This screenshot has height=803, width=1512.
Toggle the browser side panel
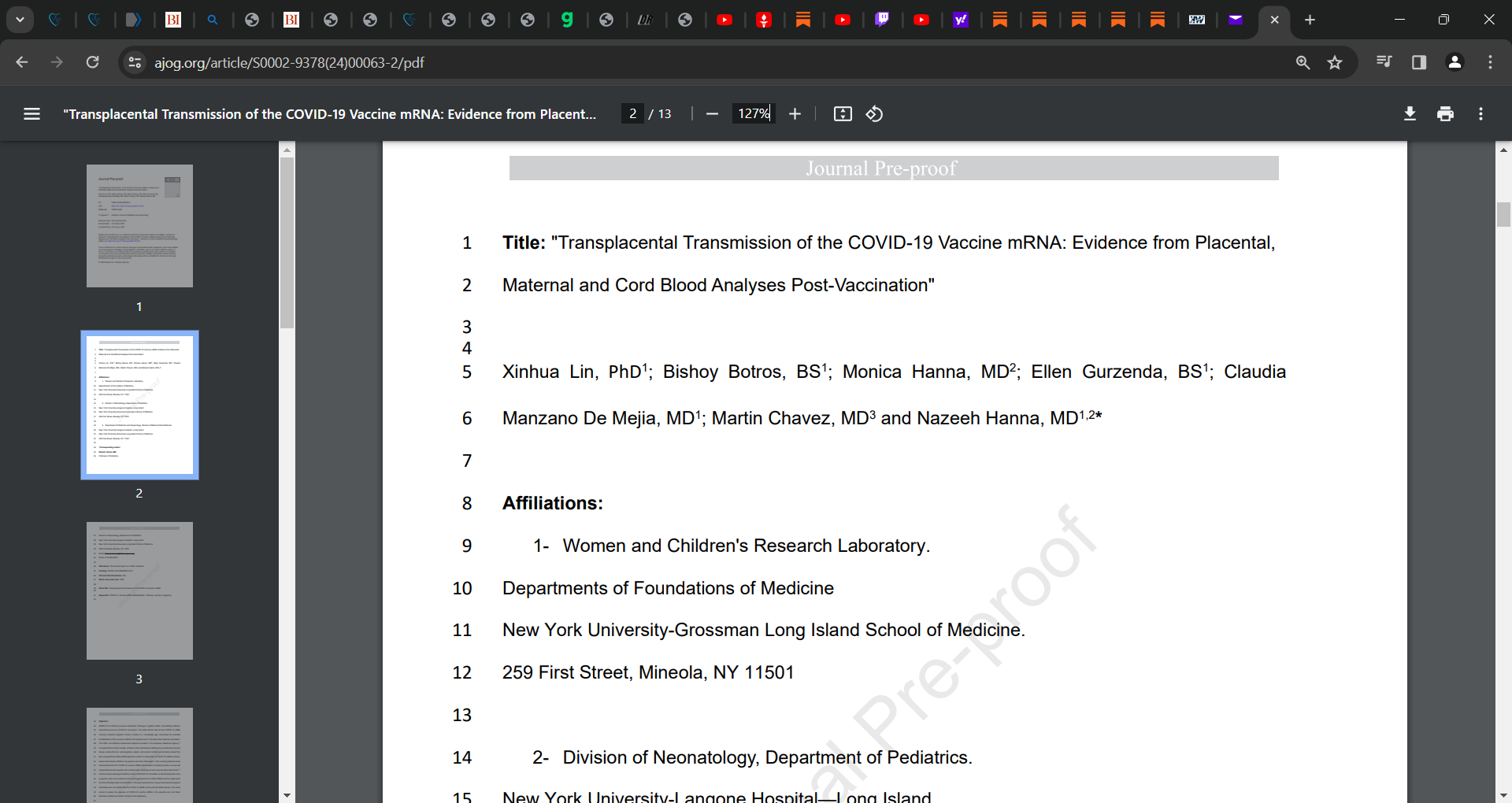[1419, 62]
